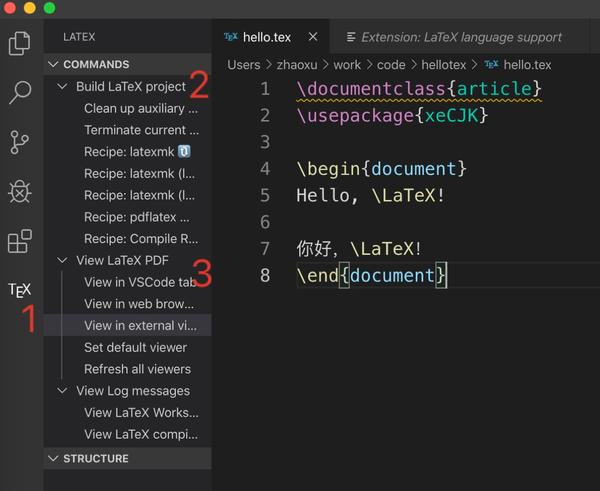Open the Explorer view in activity bar
600x491 pixels.
(x=19, y=44)
